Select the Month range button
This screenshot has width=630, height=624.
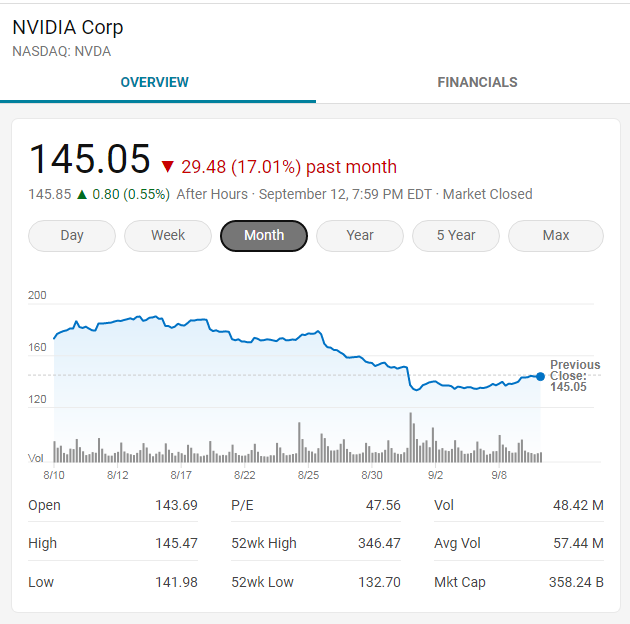264,236
